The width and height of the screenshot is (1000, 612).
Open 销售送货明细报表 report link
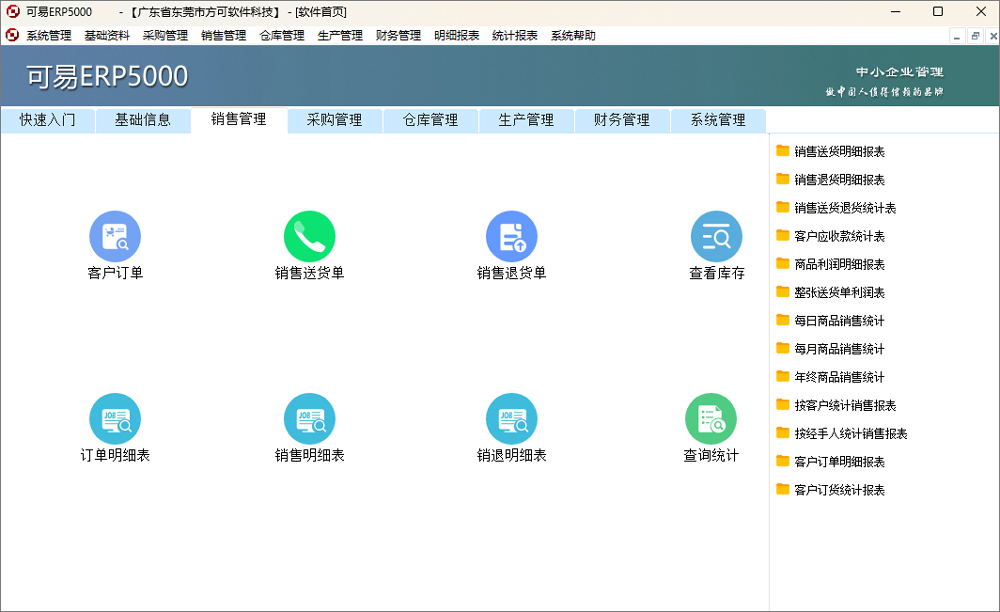pyautogui.click(x=839, y=152)
